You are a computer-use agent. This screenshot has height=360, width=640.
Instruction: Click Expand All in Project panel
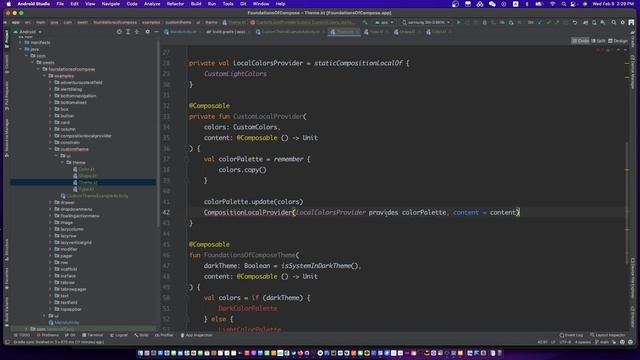pyautogui.click(x=128, y=31)
